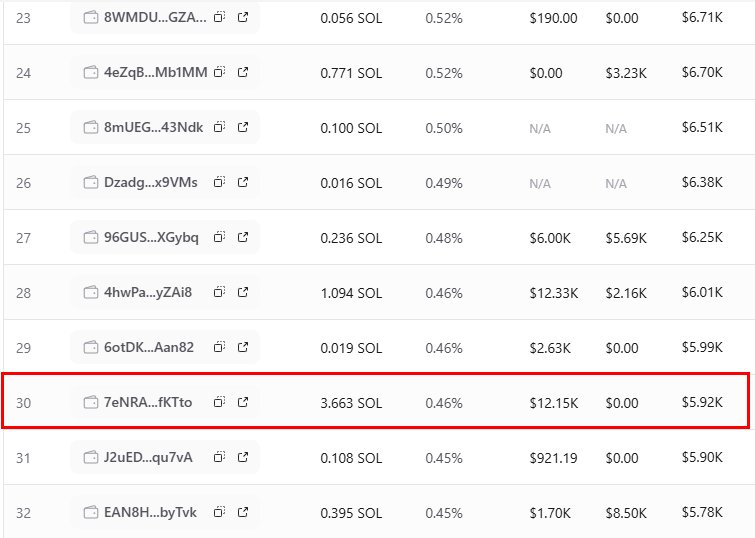755x538 pixels.
Task: Copy the 7eNRA...fKTto address
Action: click(220, 402)
